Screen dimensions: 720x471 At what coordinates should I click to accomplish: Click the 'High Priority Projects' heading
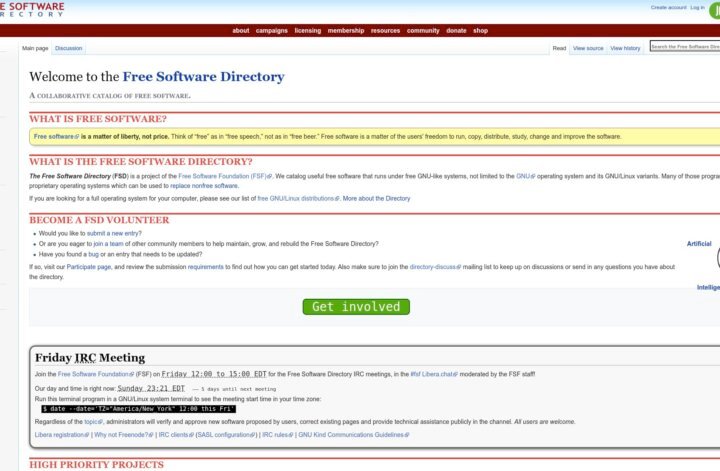[96, 465]
